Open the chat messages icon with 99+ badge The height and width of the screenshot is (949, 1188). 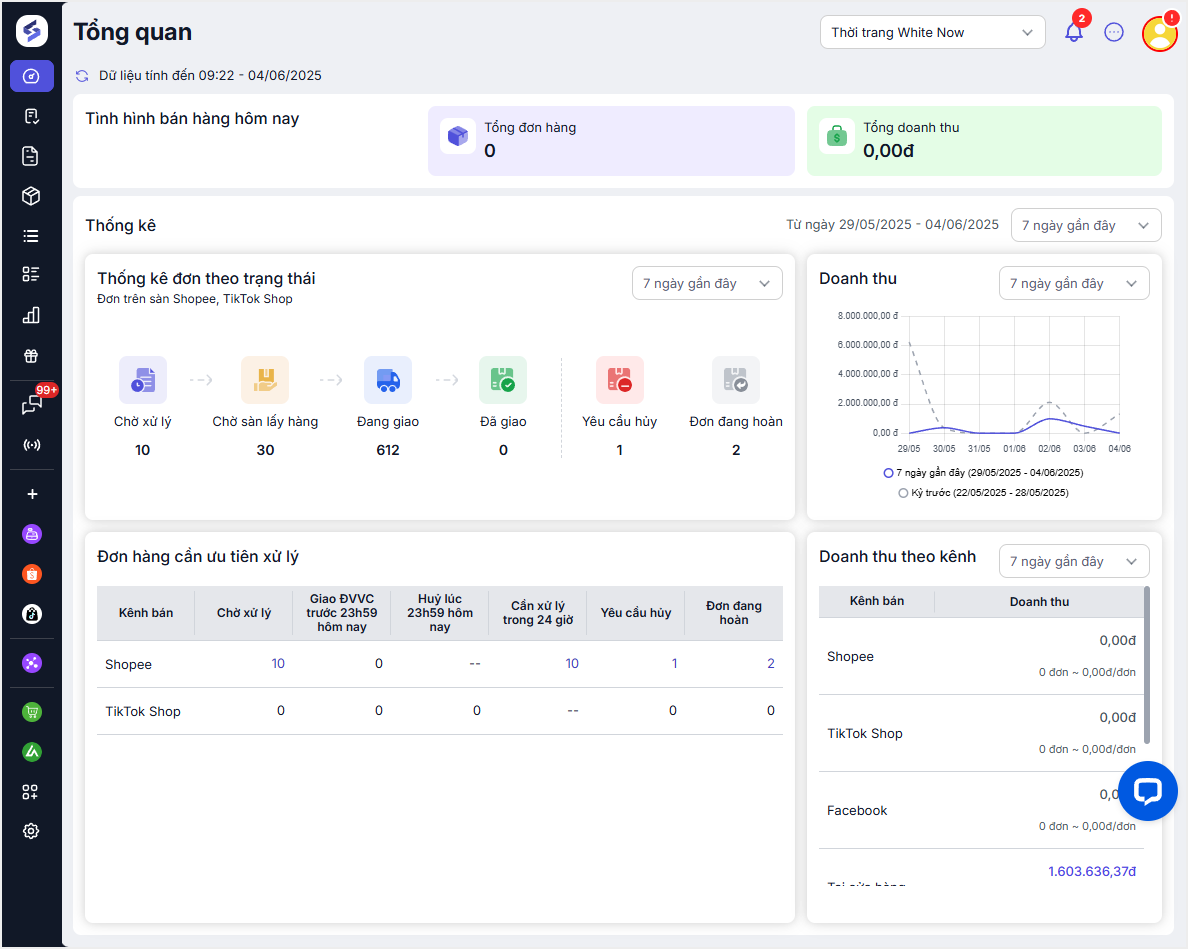(x=32, y=405)
